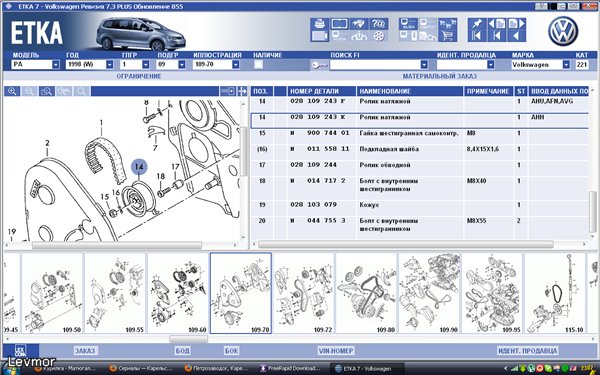This screenshot has width=600, height=375.
Task: Click the VIN-НОМЕР button
Action: click(x=336, y=351)
